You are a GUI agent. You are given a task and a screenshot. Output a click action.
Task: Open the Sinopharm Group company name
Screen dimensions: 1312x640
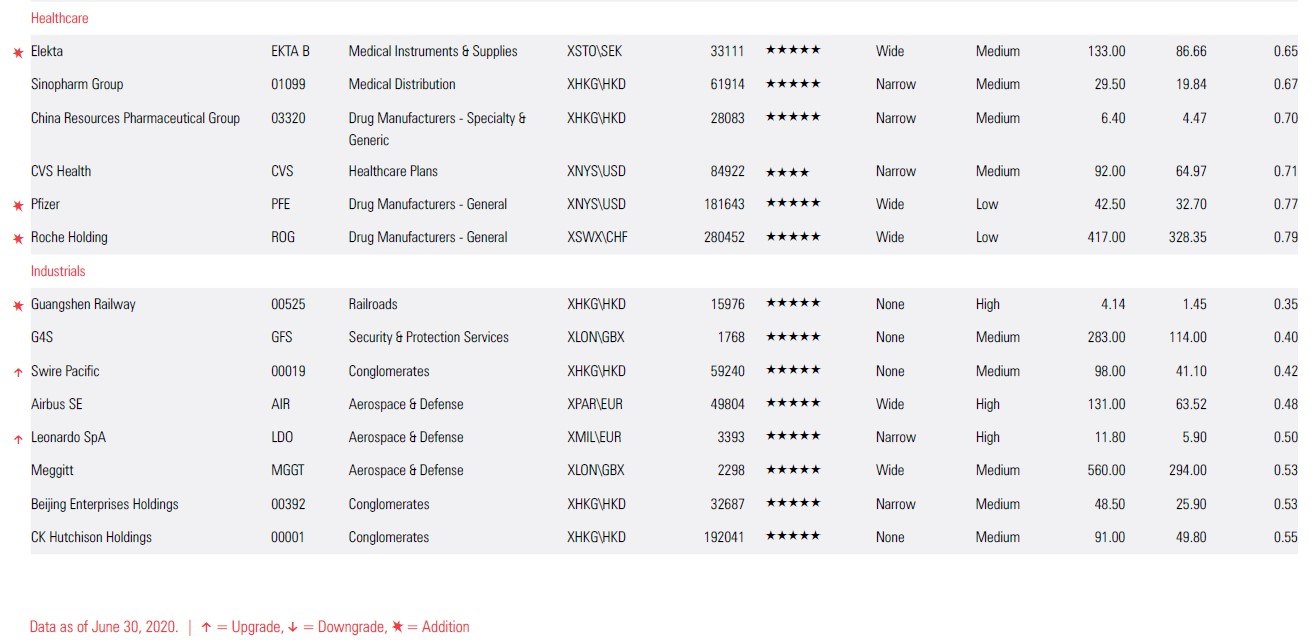[x=77, y=84]
